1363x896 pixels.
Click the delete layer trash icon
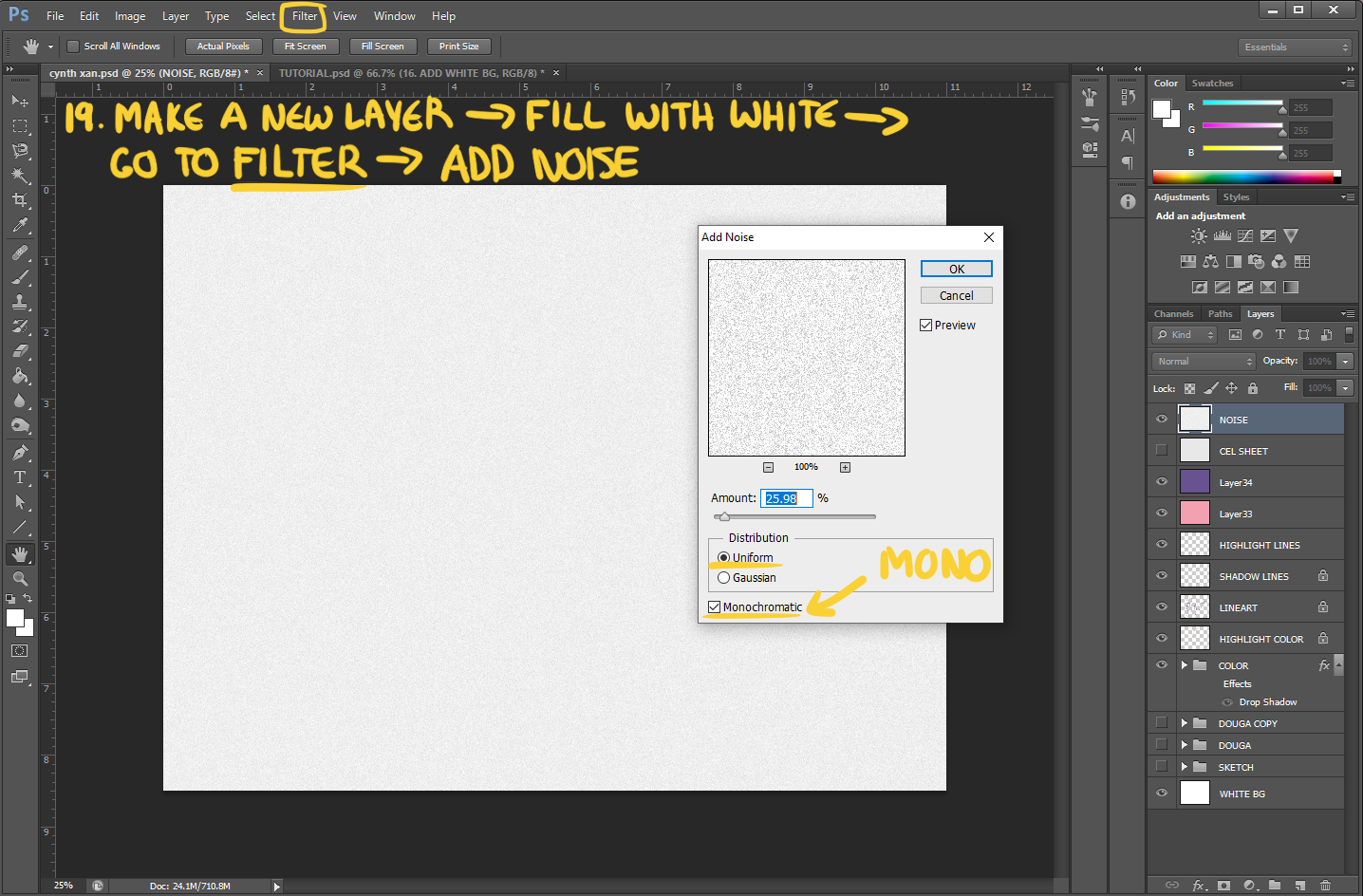pyautogui.click(x=1325, y=885)
